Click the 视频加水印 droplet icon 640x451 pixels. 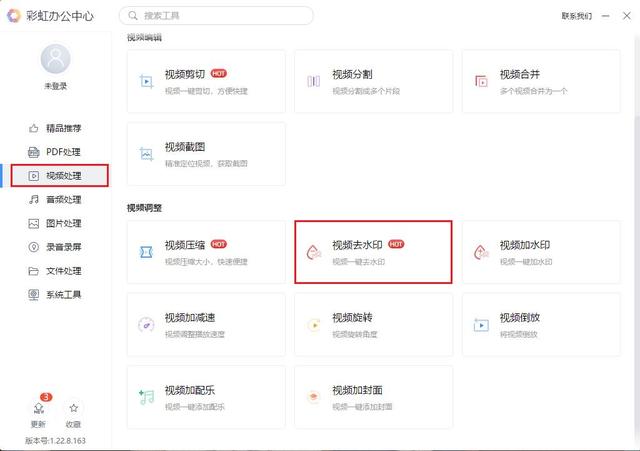coord(481,252)
